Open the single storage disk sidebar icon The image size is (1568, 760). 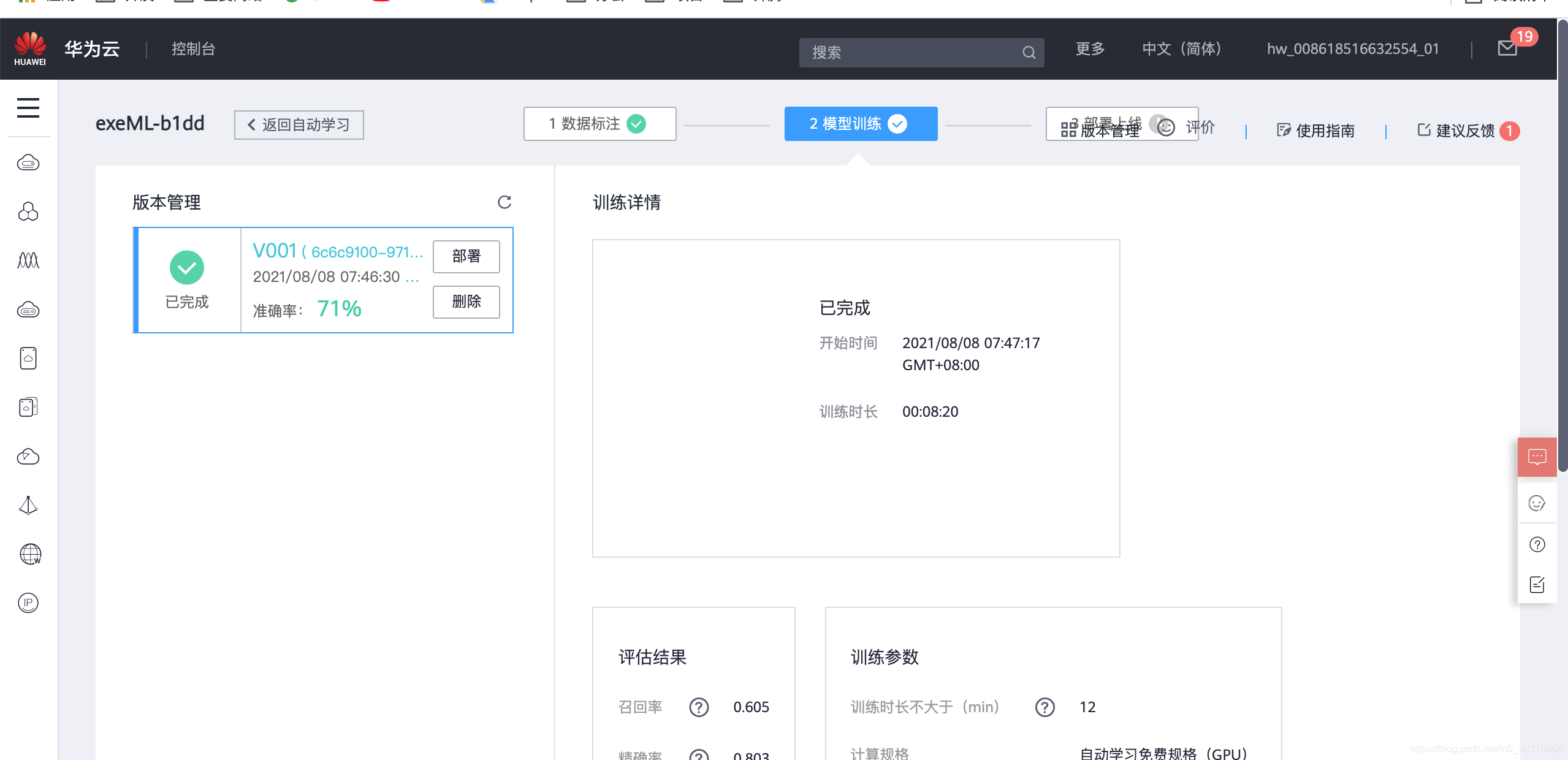[28, 358]
